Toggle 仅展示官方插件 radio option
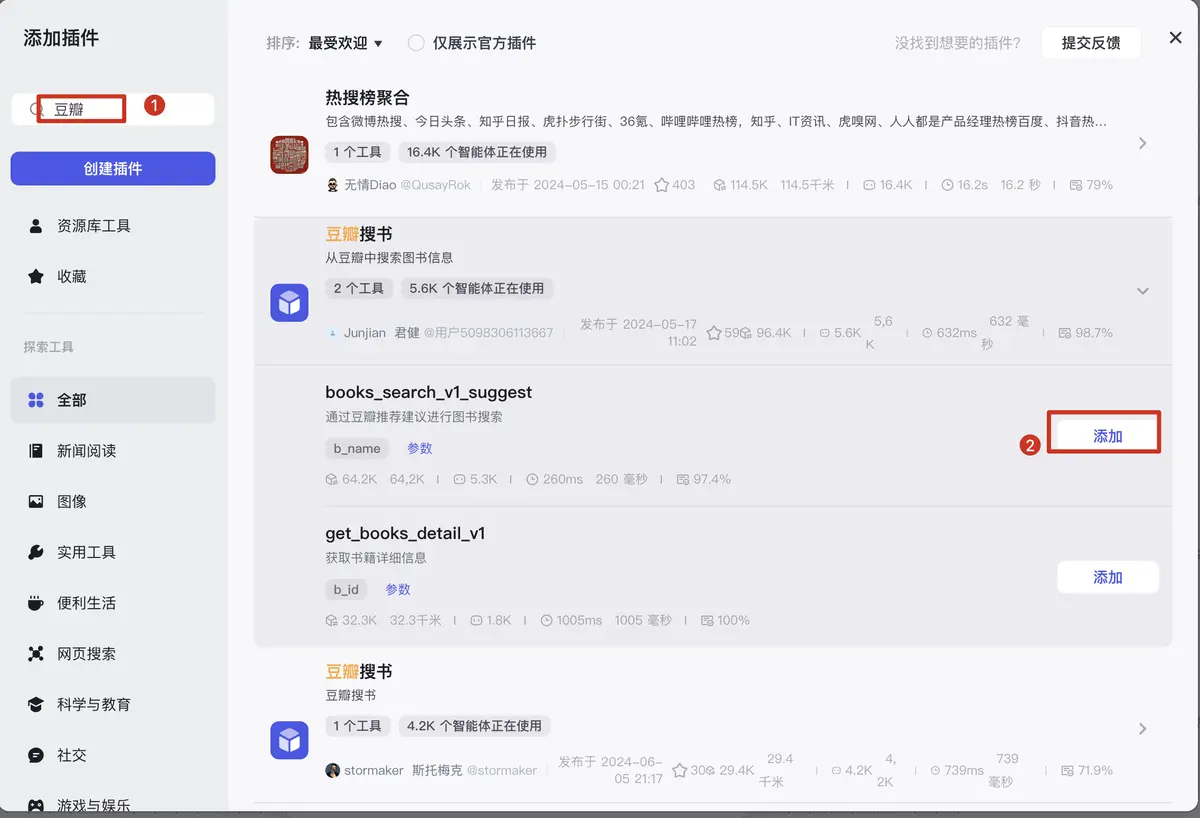 click(x=416, y=43)
